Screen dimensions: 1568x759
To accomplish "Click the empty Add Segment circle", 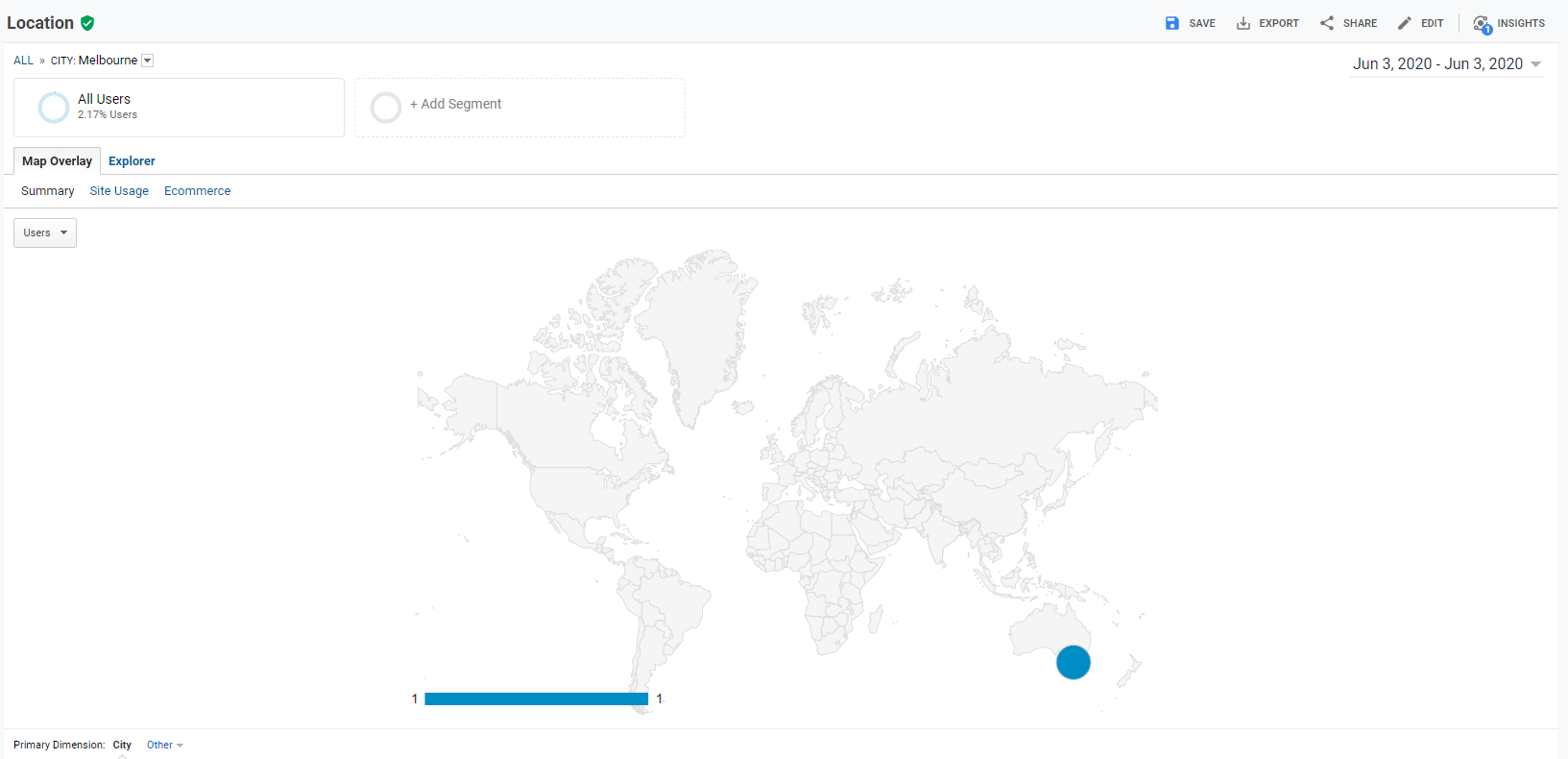I will click(x=385, y=107).
